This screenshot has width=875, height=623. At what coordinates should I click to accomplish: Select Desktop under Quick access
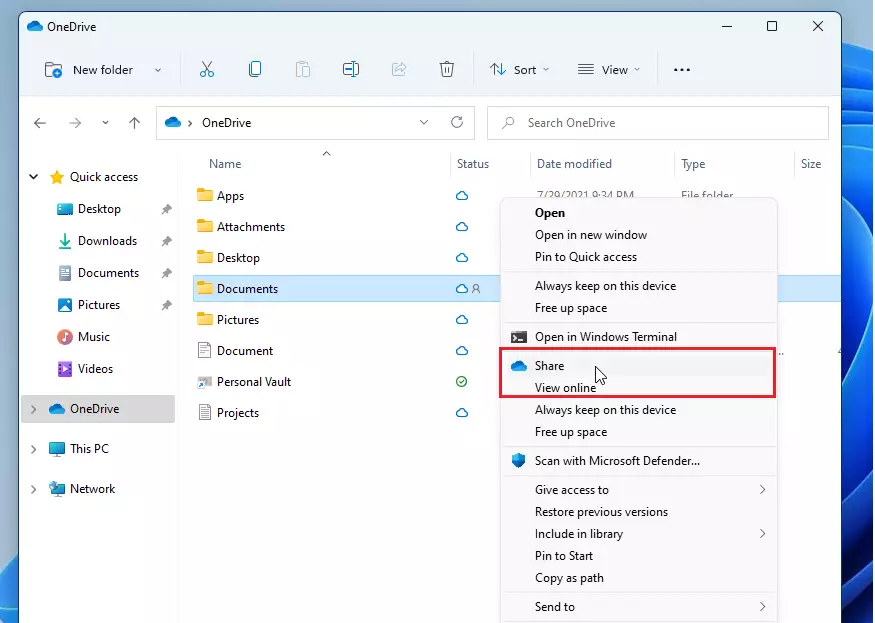coord(99,209)
